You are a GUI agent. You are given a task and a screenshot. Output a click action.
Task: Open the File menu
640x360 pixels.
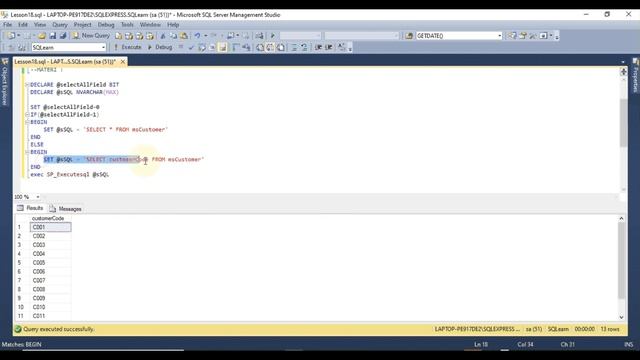tap(7, 25)
